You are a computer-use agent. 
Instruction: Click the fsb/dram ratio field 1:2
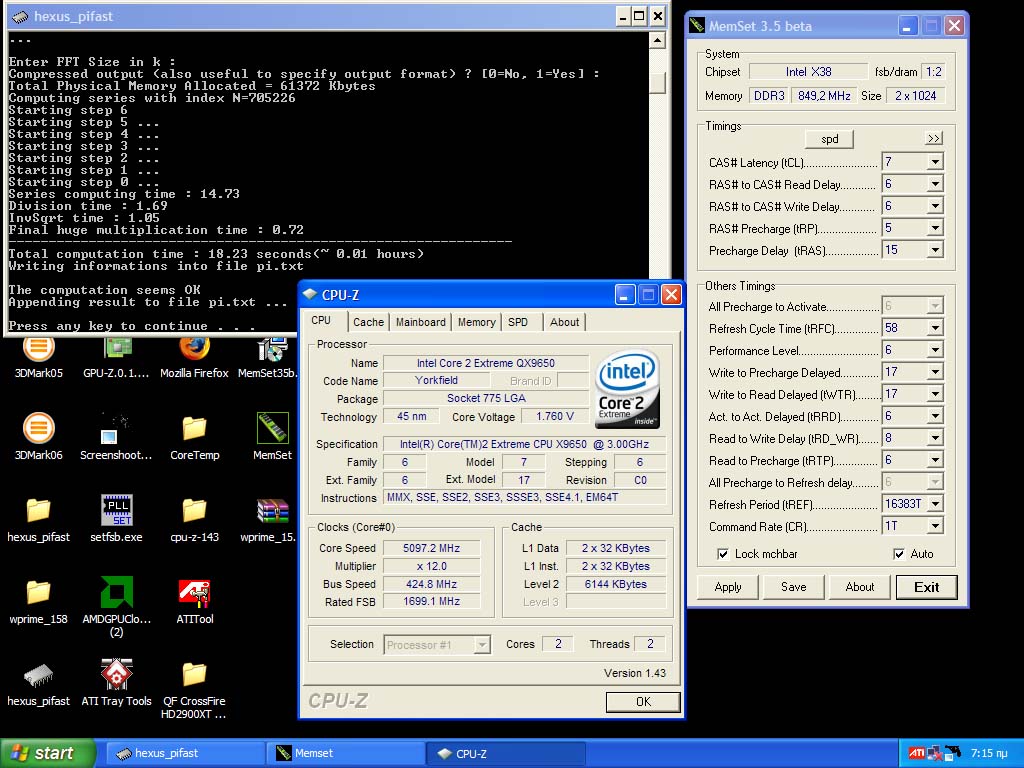[x=934, y=72]
